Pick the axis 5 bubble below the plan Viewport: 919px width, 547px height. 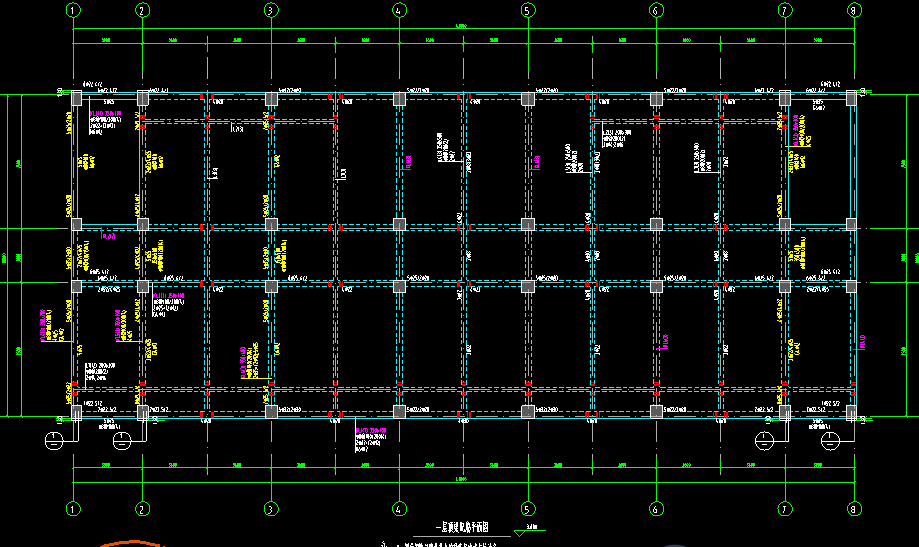(527, 509)
